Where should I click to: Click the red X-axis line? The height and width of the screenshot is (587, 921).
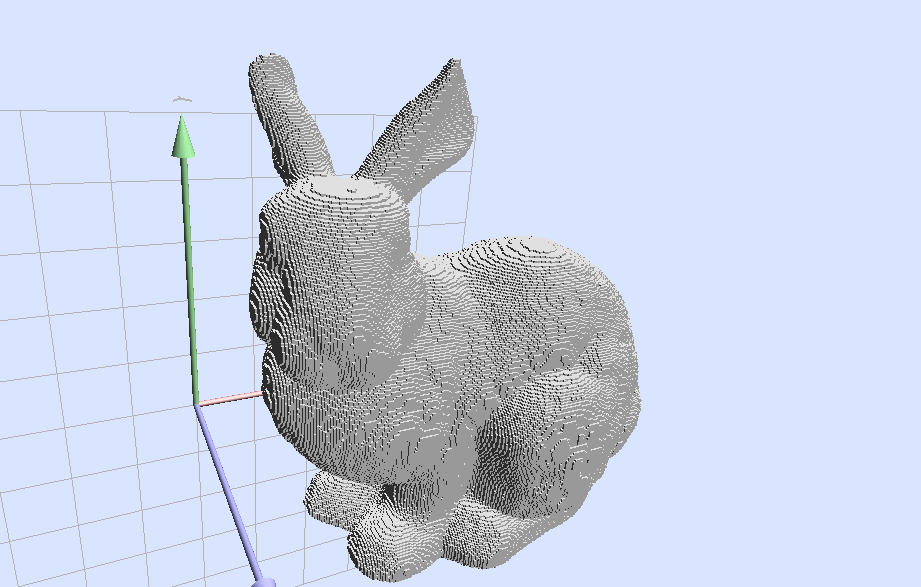click(x=230, y=398)
